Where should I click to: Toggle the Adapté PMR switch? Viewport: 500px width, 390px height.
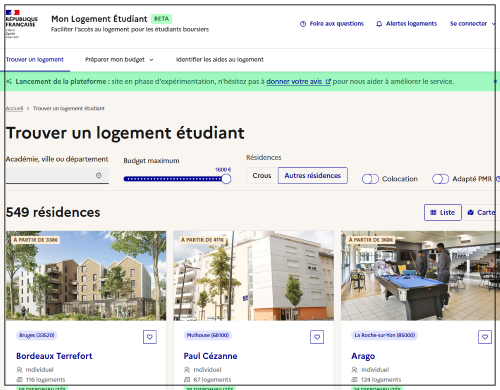point(440,179)
